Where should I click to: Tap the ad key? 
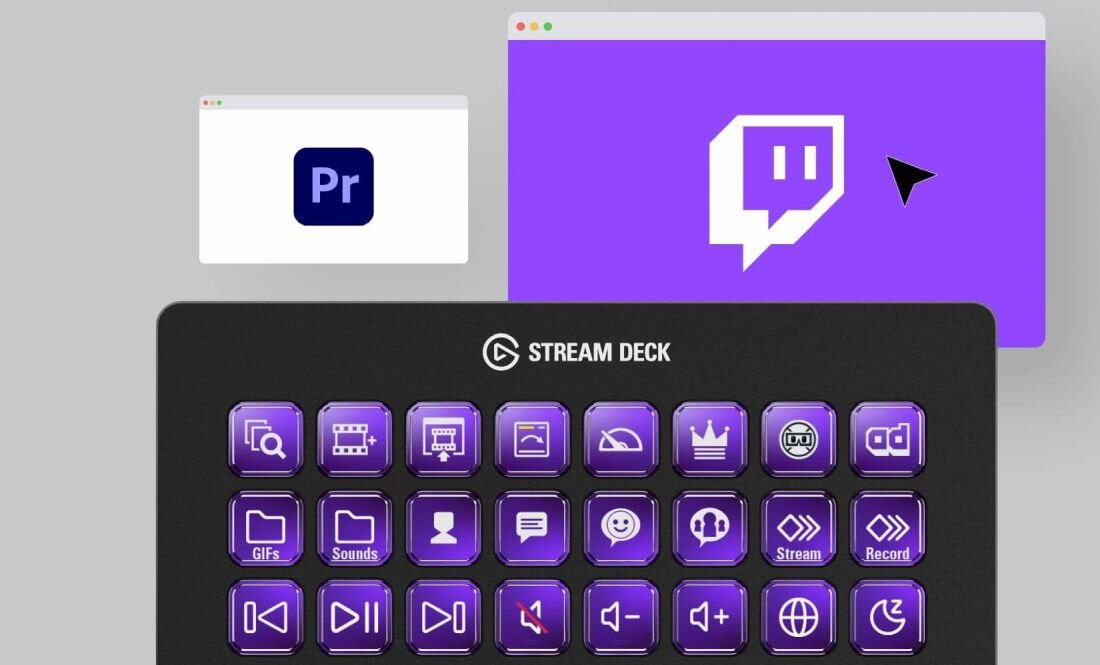tap(887, 439)
